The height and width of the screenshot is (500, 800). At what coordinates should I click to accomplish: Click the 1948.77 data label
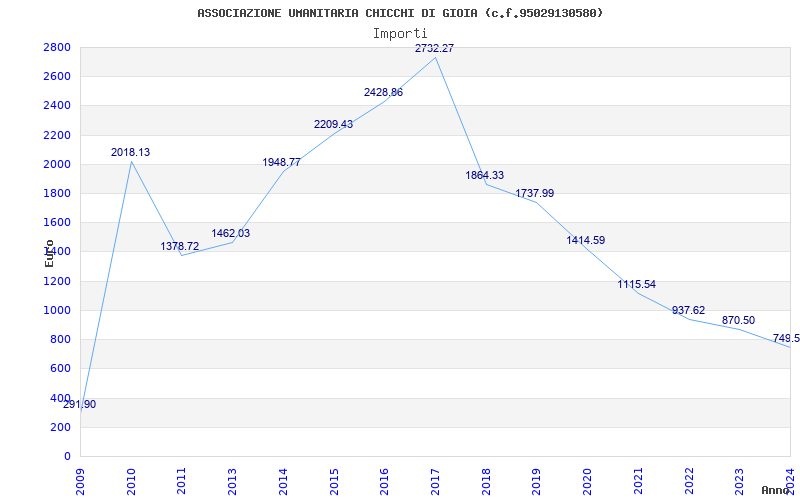pos(282,162)
